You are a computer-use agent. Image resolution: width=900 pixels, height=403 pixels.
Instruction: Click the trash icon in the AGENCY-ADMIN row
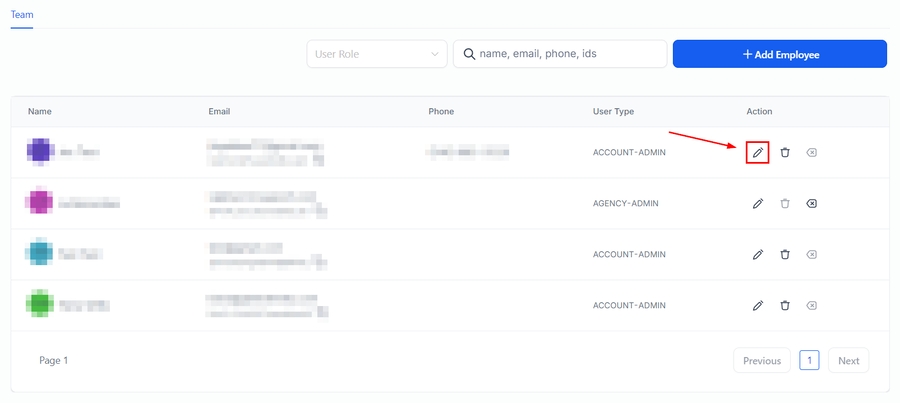pos(785,204)
